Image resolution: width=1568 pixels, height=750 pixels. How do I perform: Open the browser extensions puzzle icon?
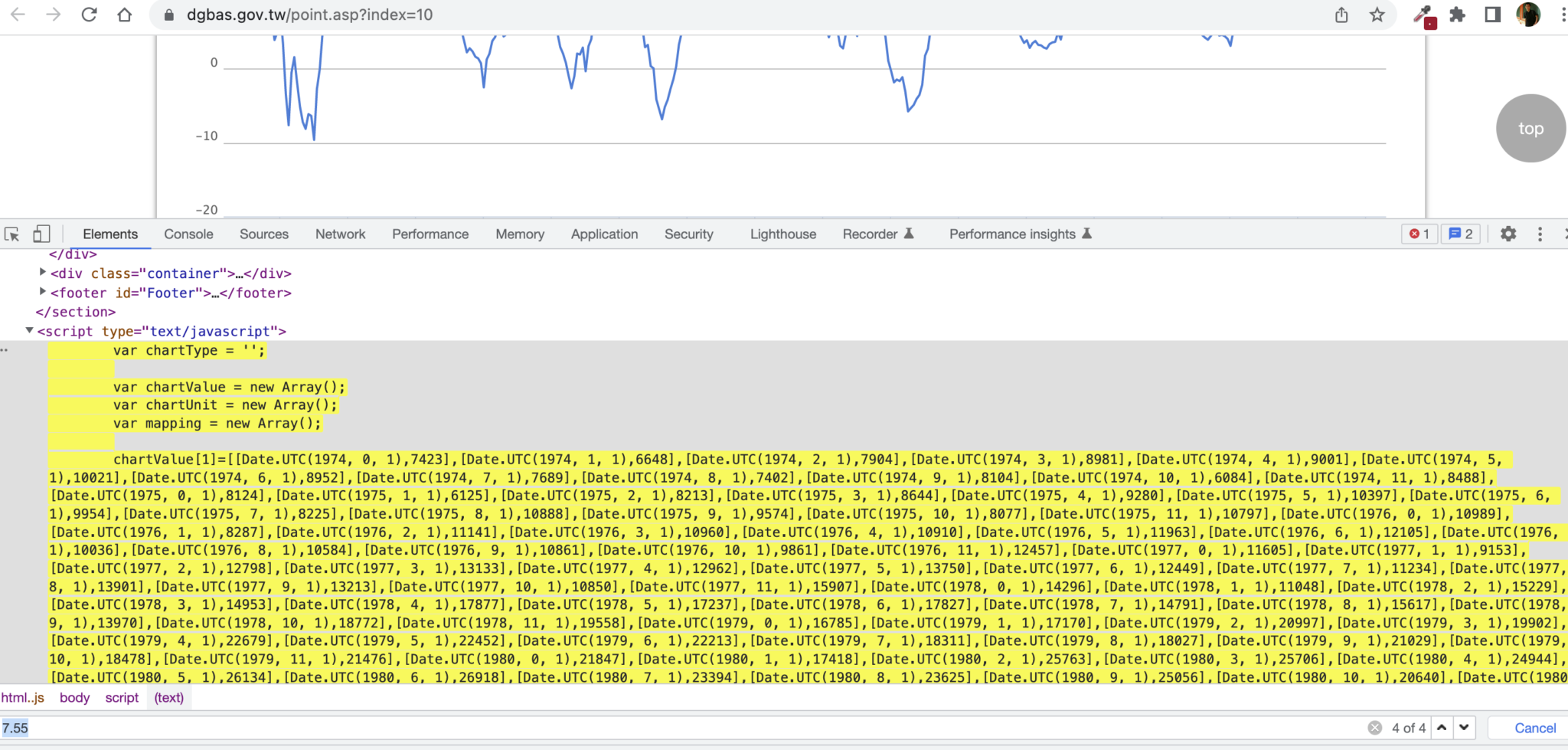(x=1457, y=15)
